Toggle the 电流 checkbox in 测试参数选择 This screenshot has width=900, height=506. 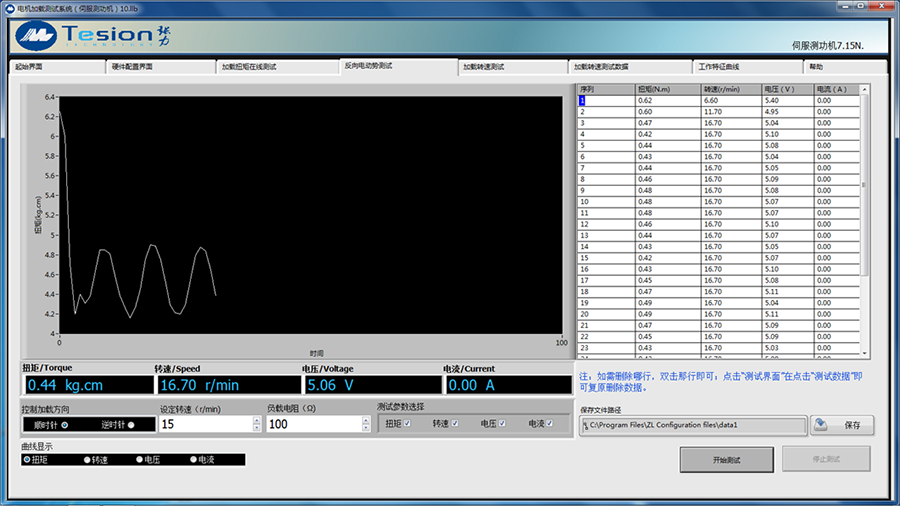550,424
